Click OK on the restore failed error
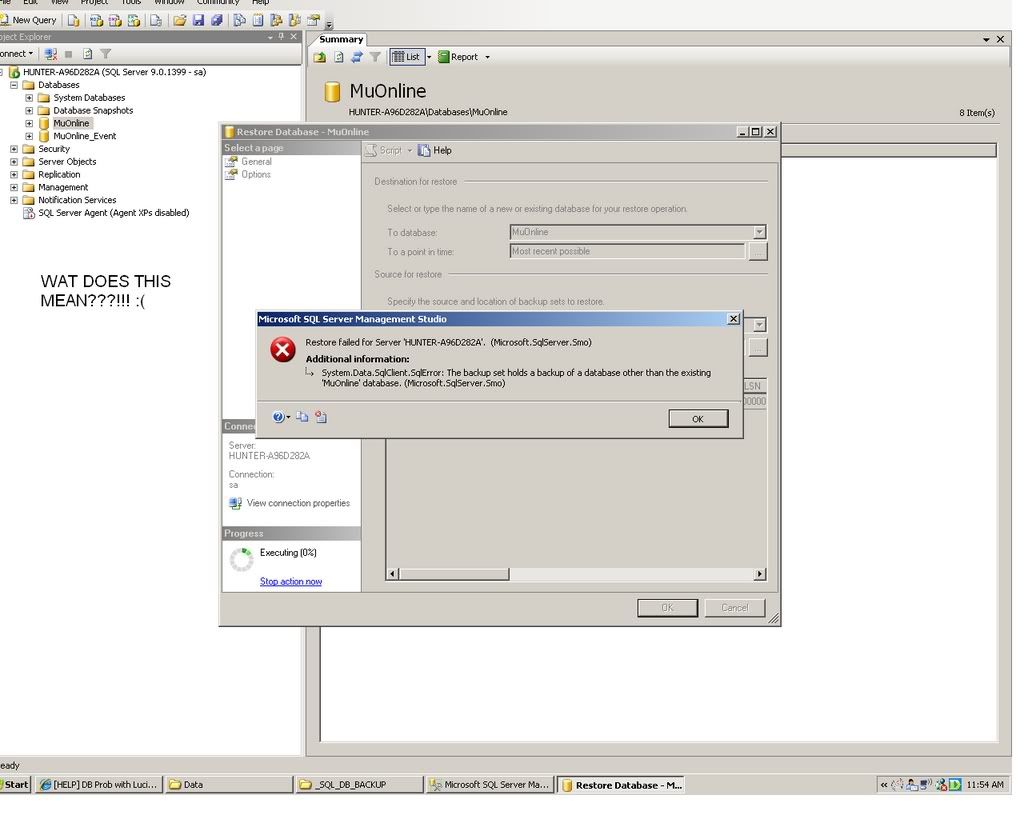Image resolution: width=1024 pixels, height=819 pixels. [698, 419]
